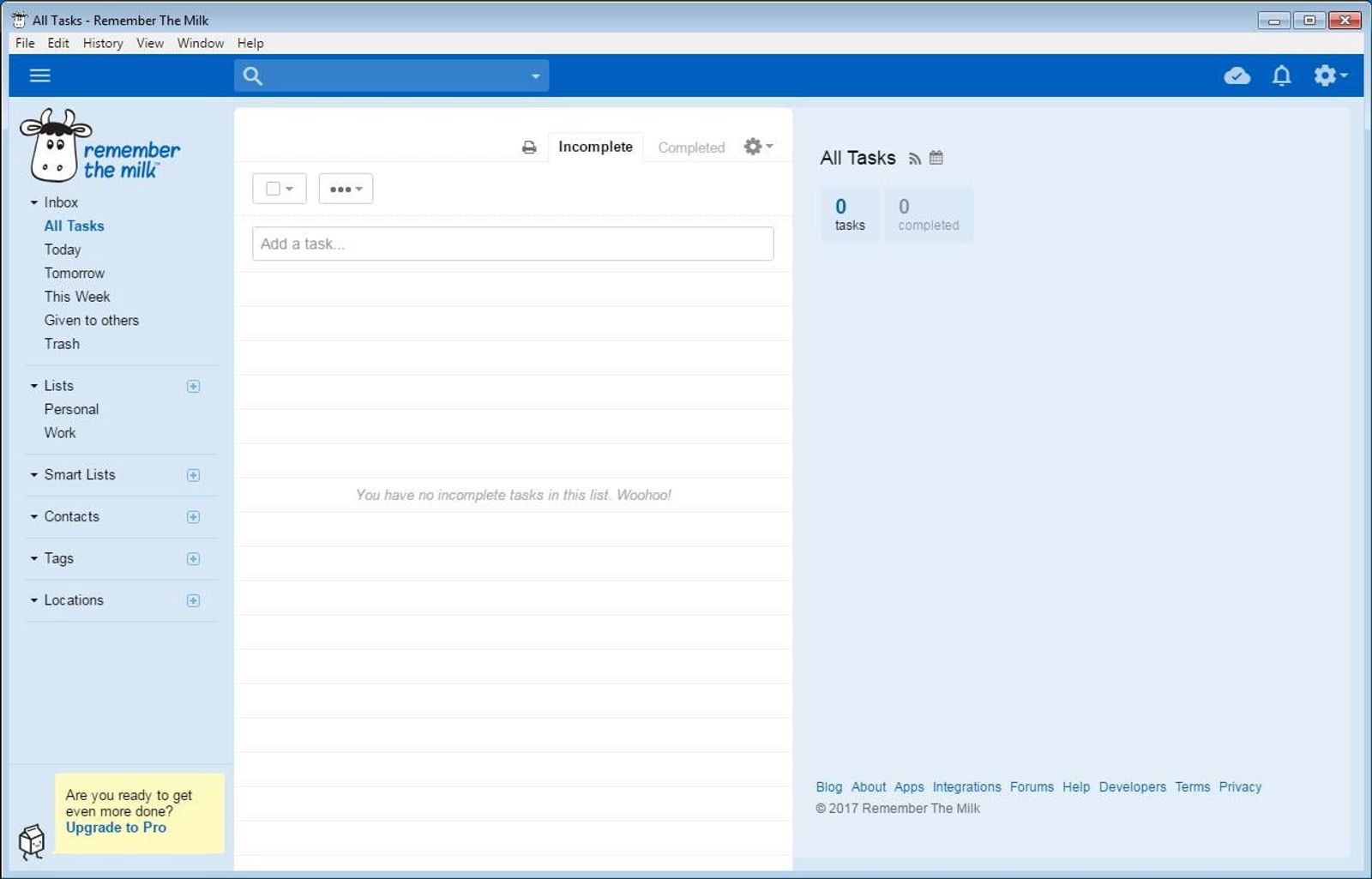Click in the Add a task field

click(x=513, y=244)
